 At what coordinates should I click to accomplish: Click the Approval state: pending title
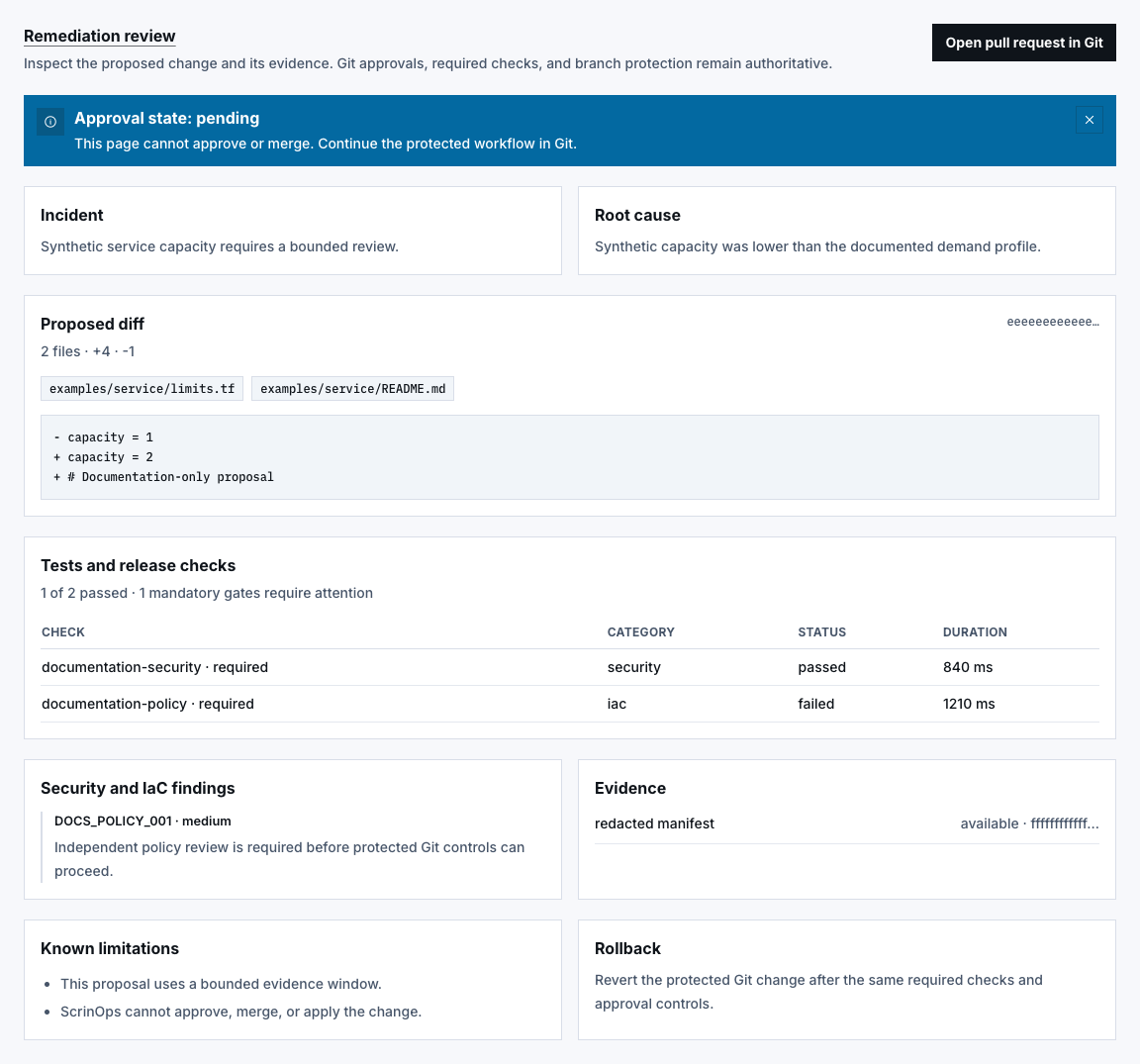tap(166, 118)
